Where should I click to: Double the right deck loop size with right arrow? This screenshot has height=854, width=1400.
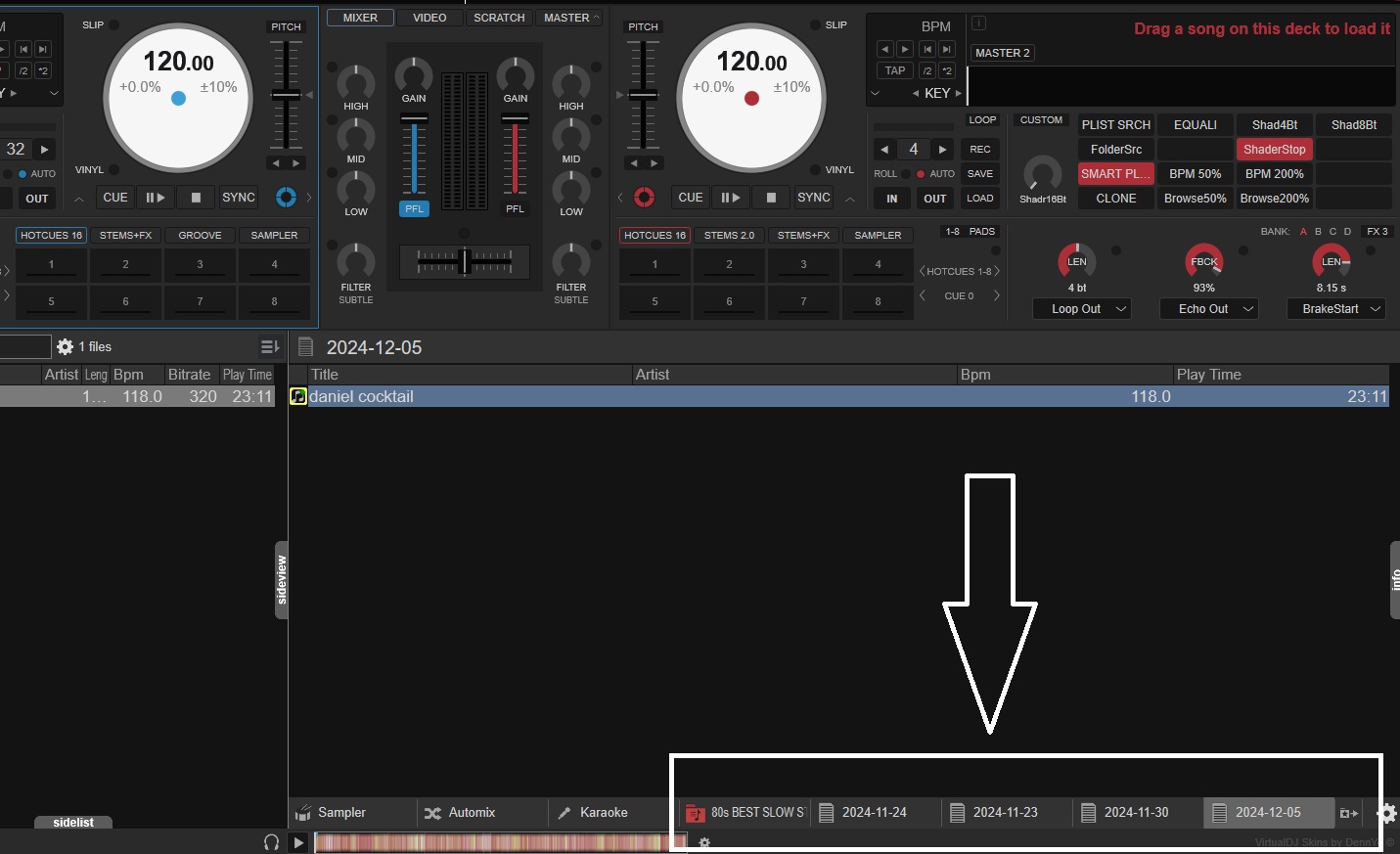coord(942,150)
